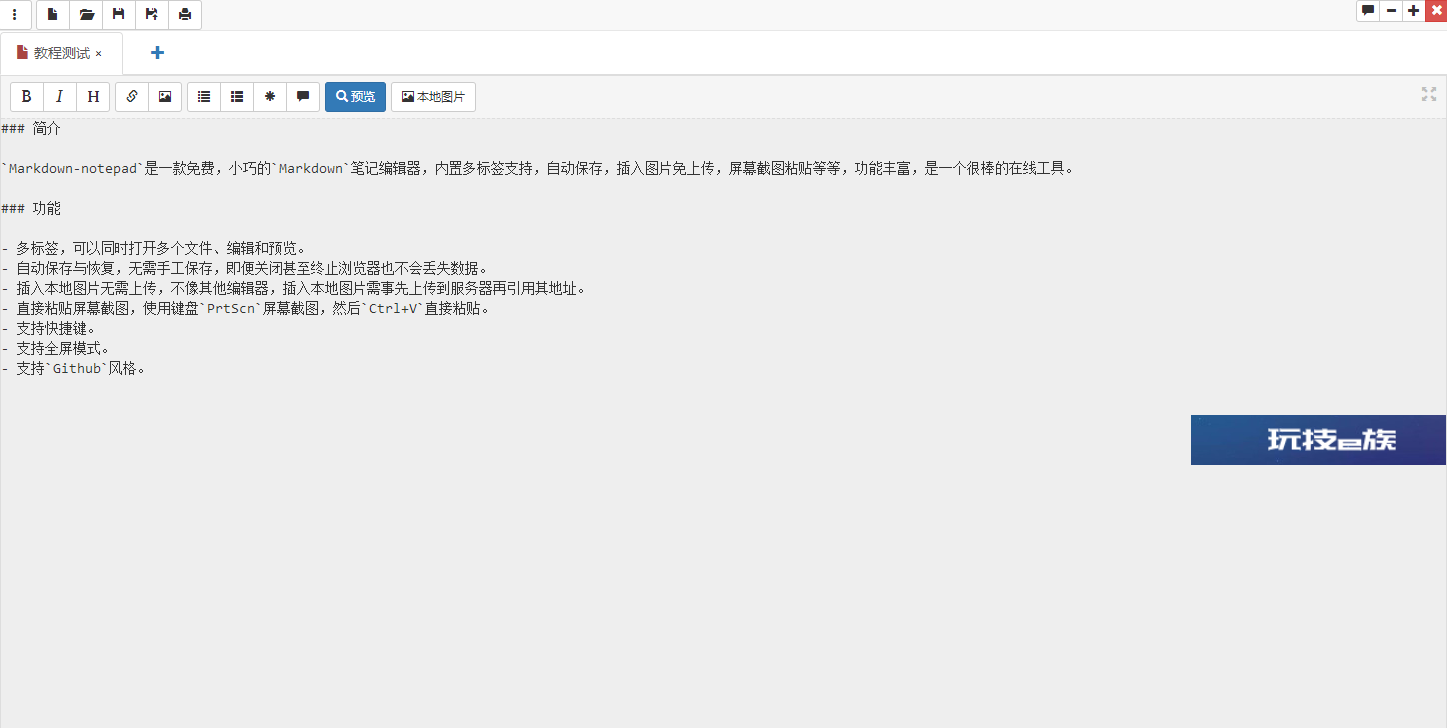Insert an image via the picture icon next to the link icon
1447x728 pixels.
point(165,97)
